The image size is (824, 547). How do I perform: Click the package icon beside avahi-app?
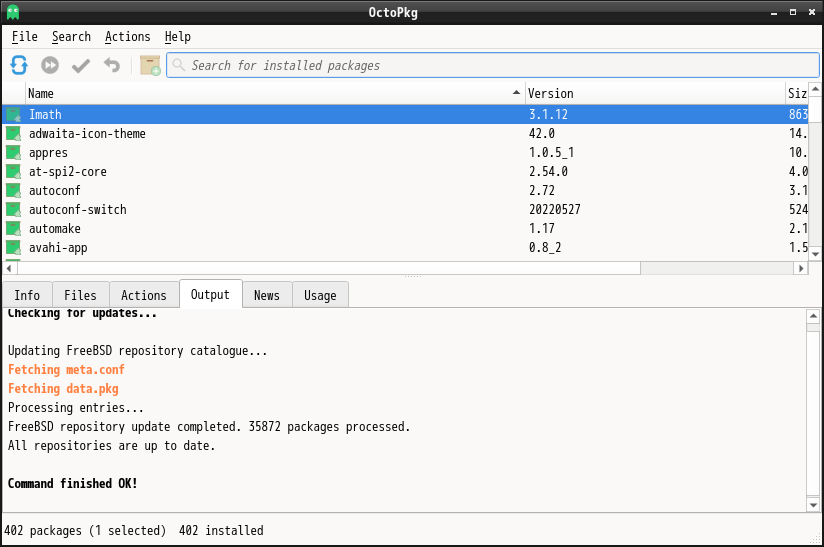[13, 247]
